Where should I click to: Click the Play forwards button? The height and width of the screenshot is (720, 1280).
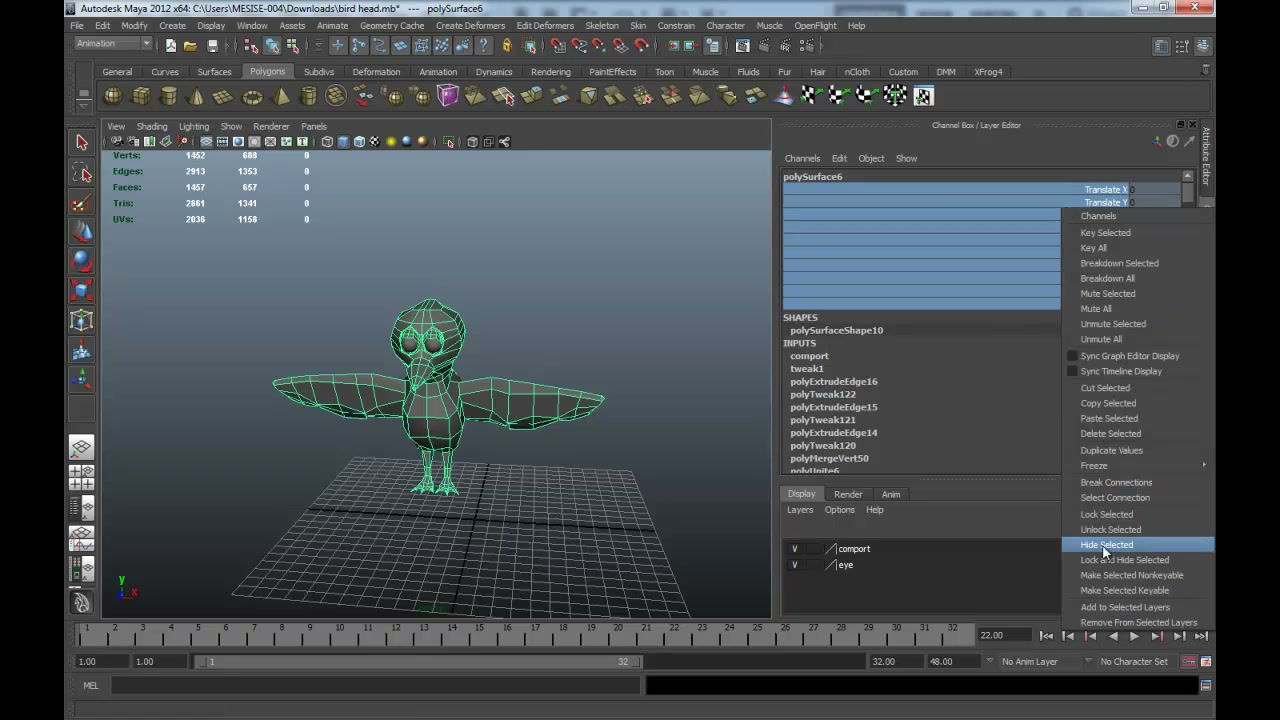tap(1134, 636)
